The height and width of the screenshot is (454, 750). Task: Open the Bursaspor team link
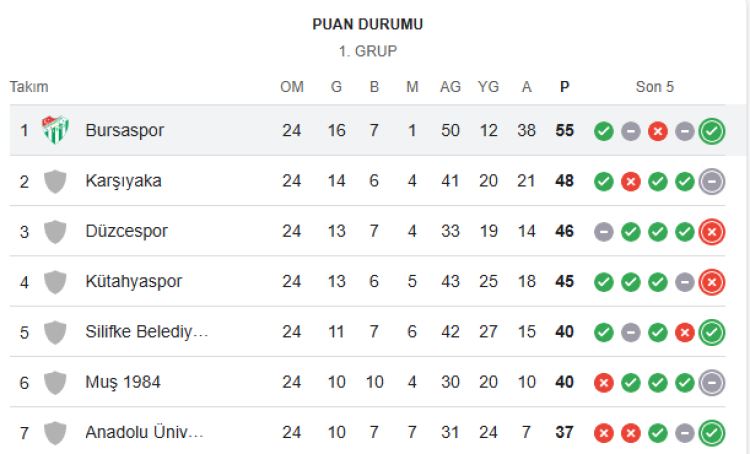124,130
